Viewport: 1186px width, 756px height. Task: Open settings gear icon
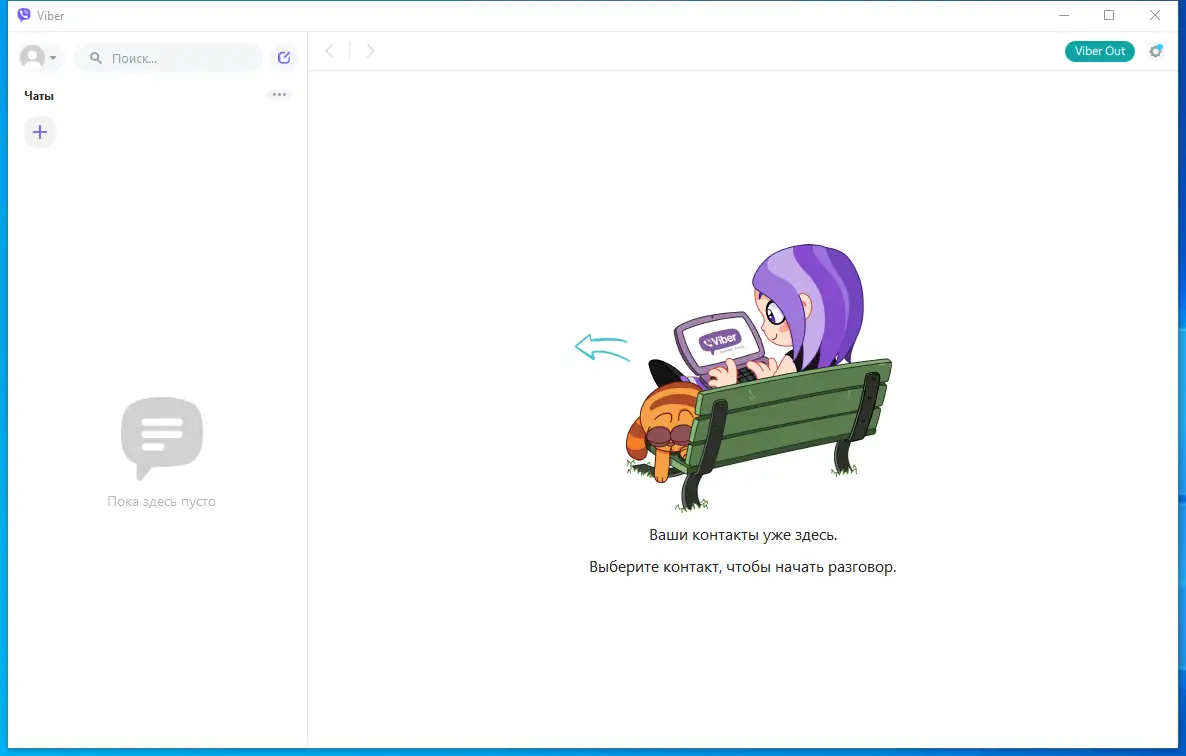[x=1156, y=51]
